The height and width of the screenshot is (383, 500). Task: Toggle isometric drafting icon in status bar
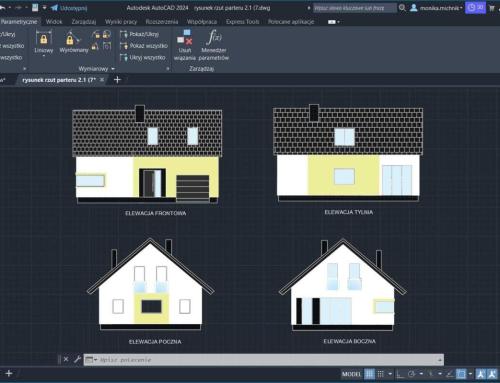pos(431,374)
